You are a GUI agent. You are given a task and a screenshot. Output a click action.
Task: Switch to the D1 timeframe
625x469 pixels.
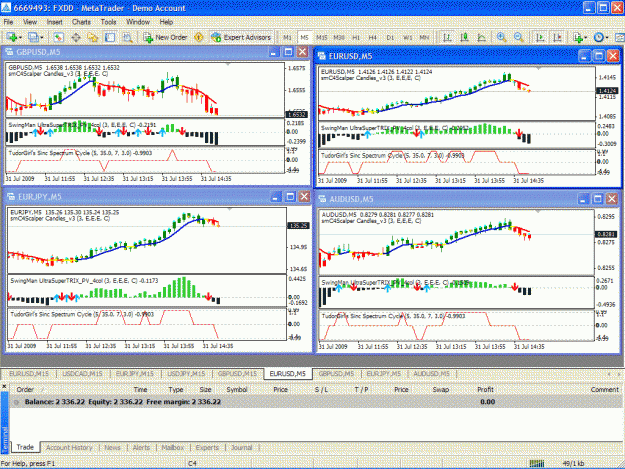(x=390, y=37)
